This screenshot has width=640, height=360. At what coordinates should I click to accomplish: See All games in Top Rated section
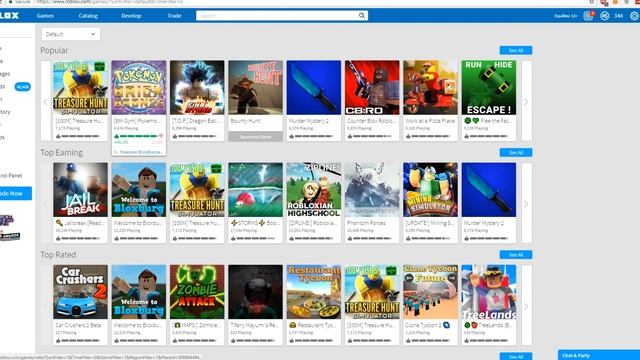pos(516,254)
